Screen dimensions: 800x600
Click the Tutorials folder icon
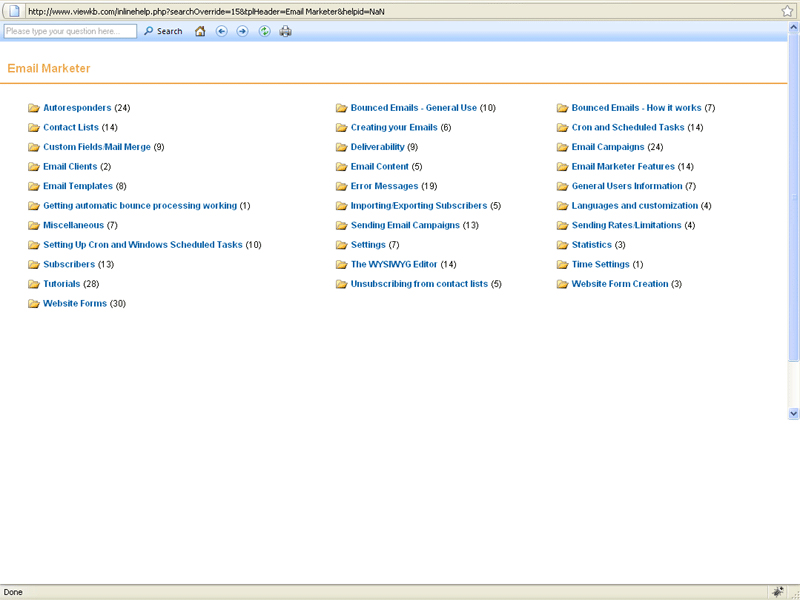point(34,284)
